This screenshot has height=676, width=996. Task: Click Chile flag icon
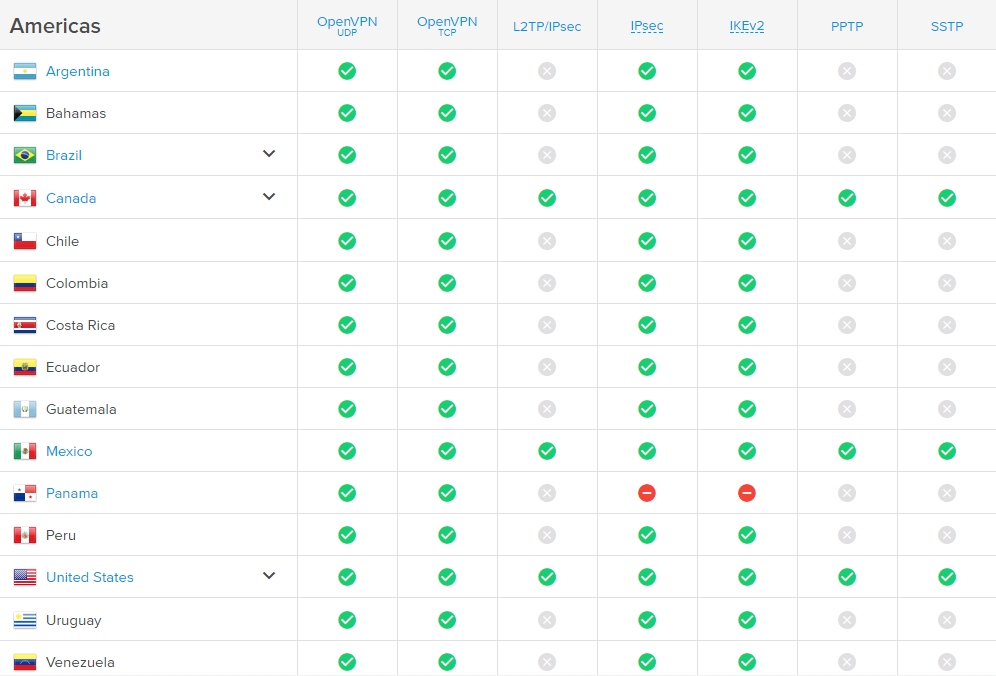pos(25,241)
